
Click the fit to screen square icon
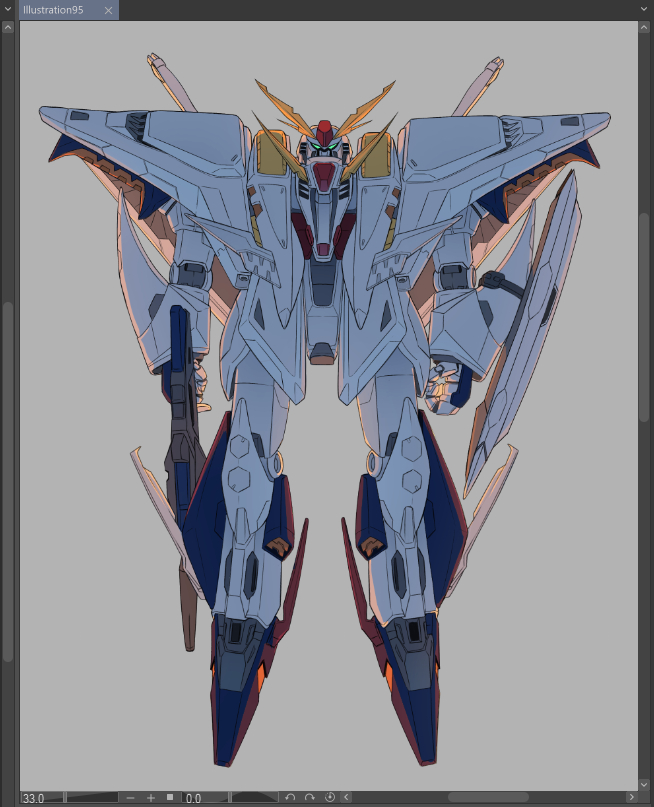(170, 798)
